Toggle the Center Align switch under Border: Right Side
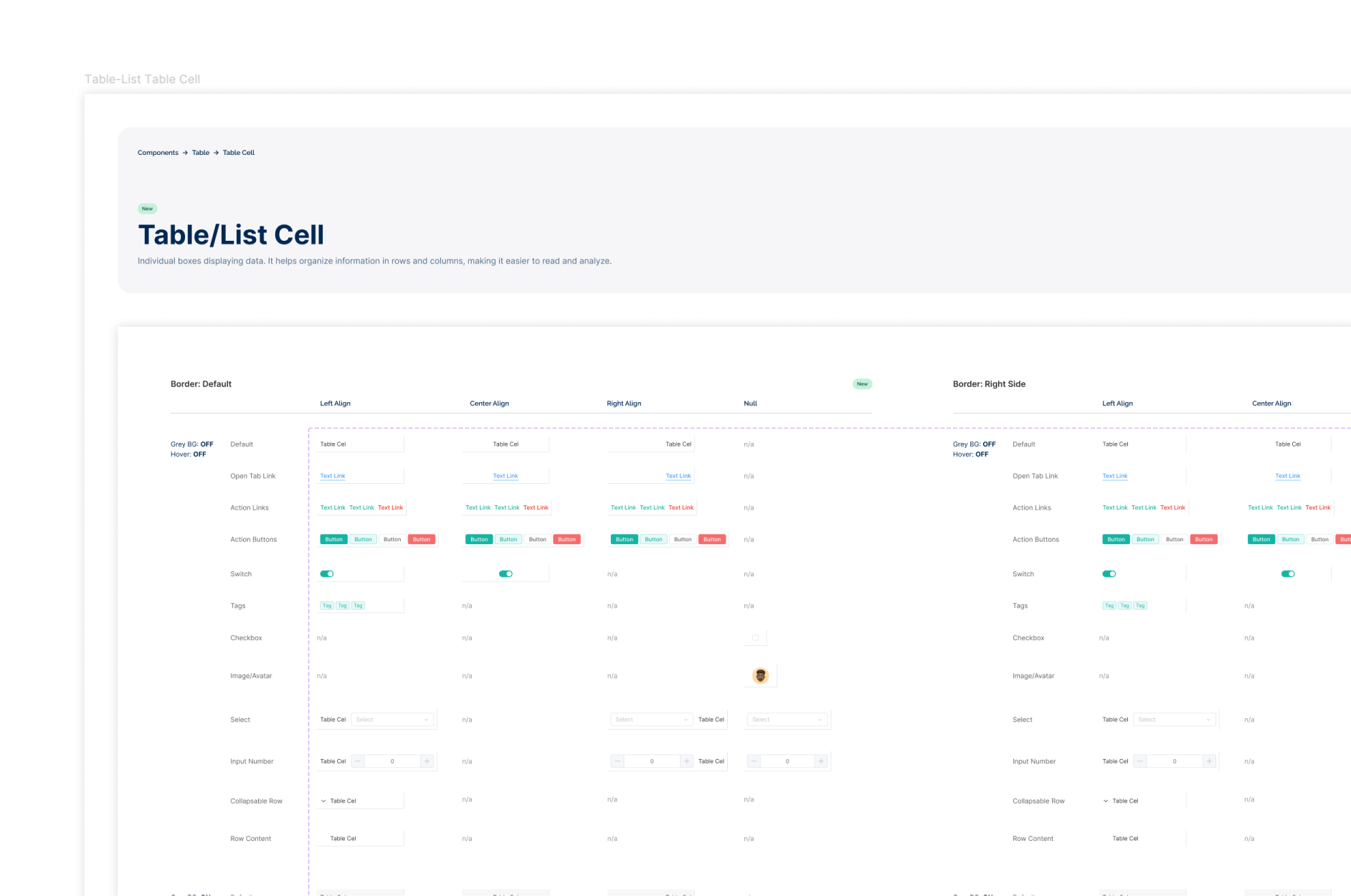 pos(1288,574)
